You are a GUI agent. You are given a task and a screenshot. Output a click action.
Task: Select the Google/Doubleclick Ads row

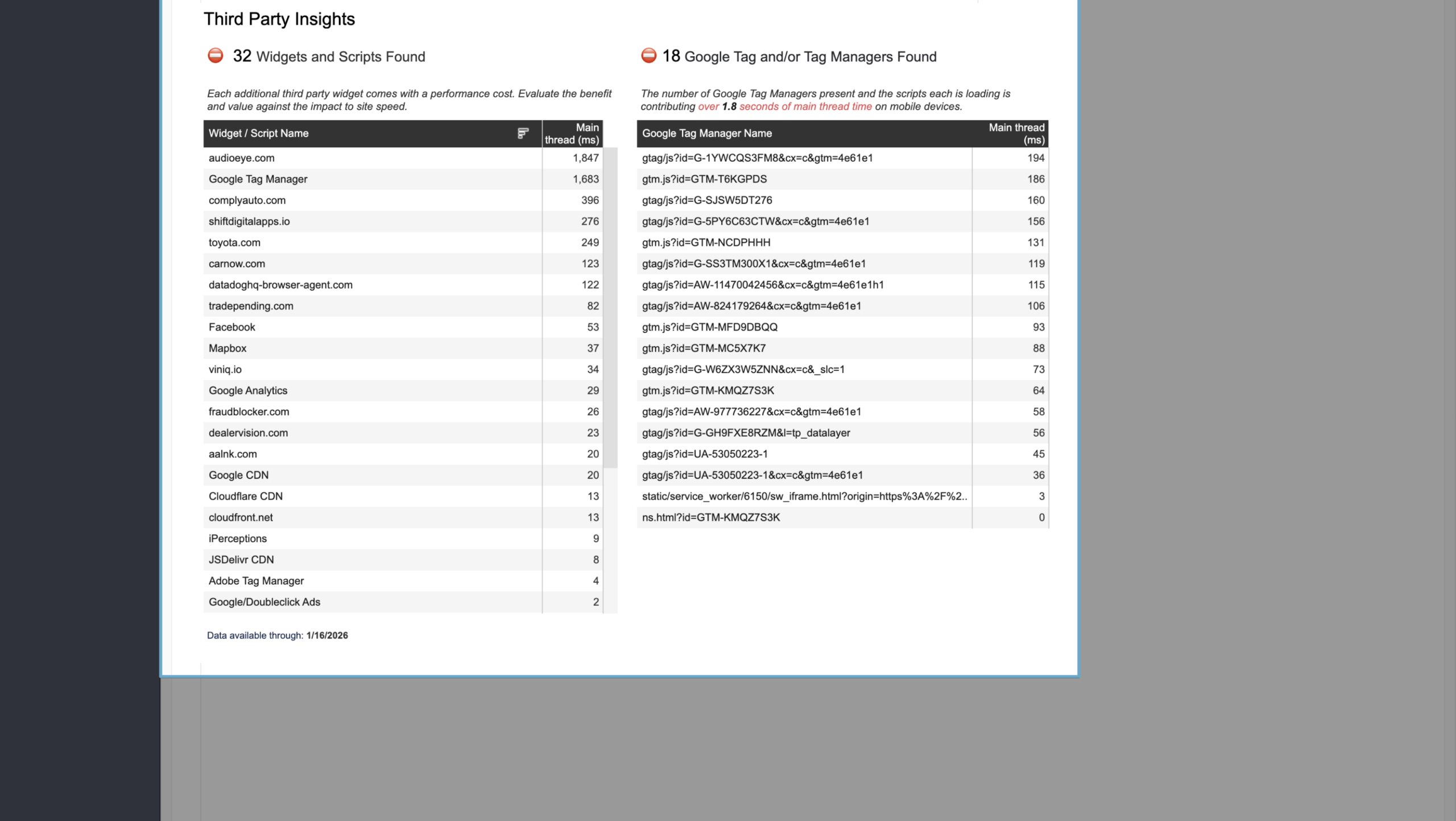coord(403,602)
